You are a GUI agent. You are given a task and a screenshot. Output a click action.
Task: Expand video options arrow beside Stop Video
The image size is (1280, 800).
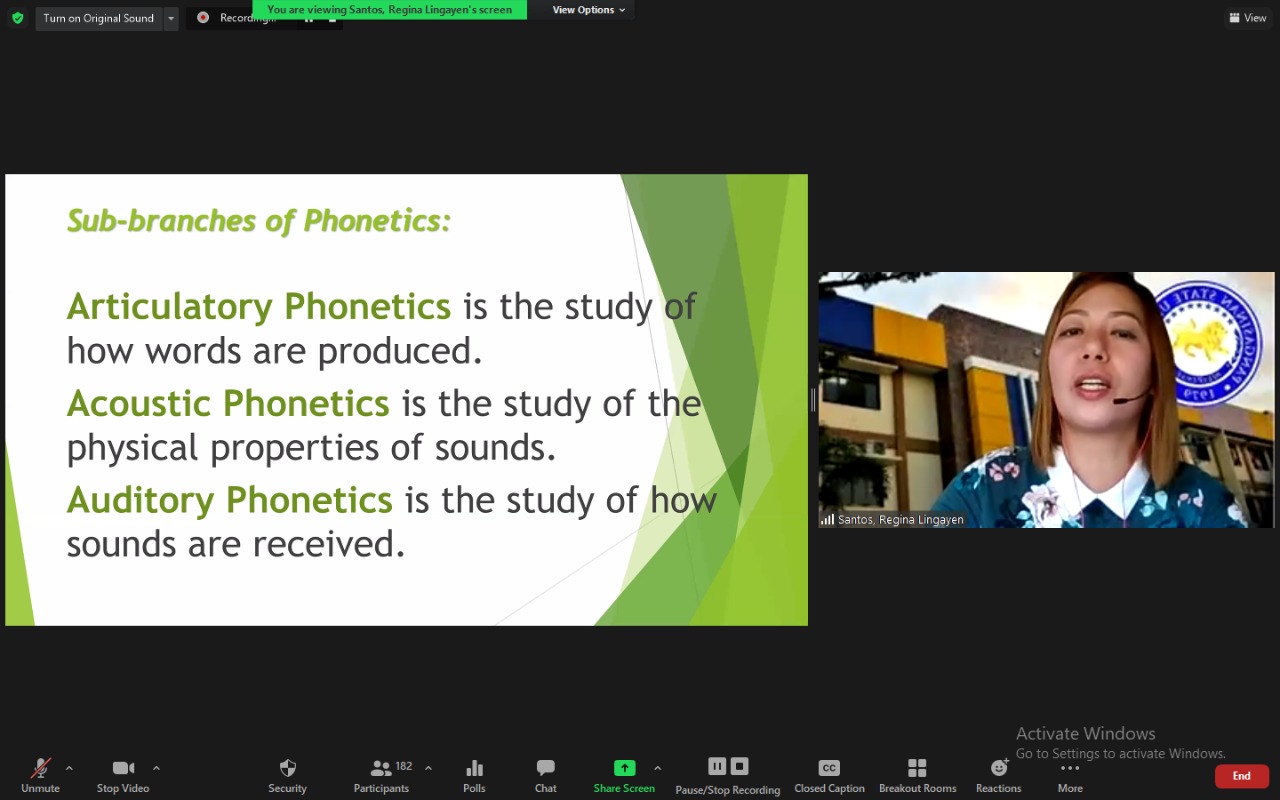pyautogui.click(x=156, y=768)
